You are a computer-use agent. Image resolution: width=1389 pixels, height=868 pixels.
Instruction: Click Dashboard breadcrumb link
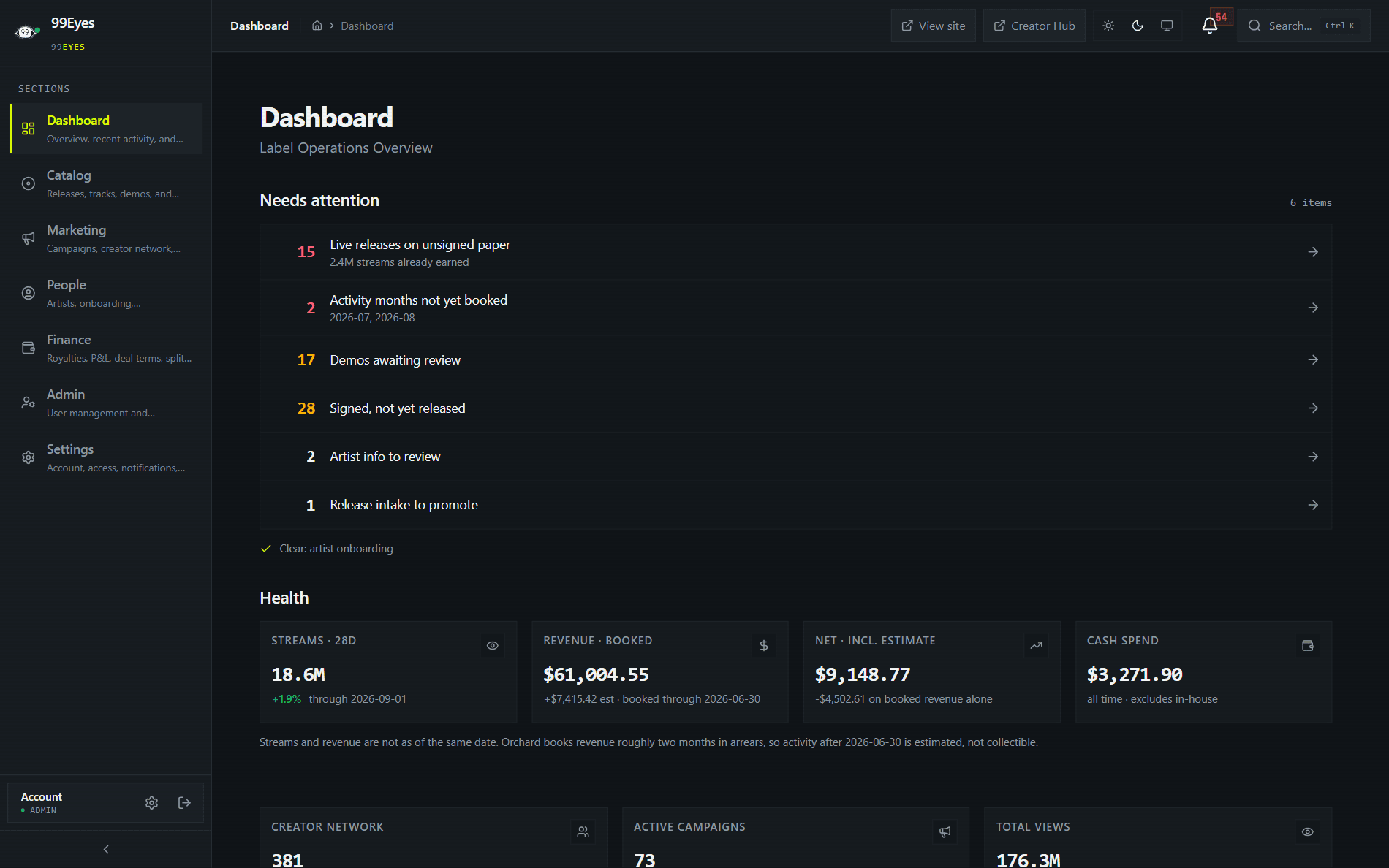367,26
